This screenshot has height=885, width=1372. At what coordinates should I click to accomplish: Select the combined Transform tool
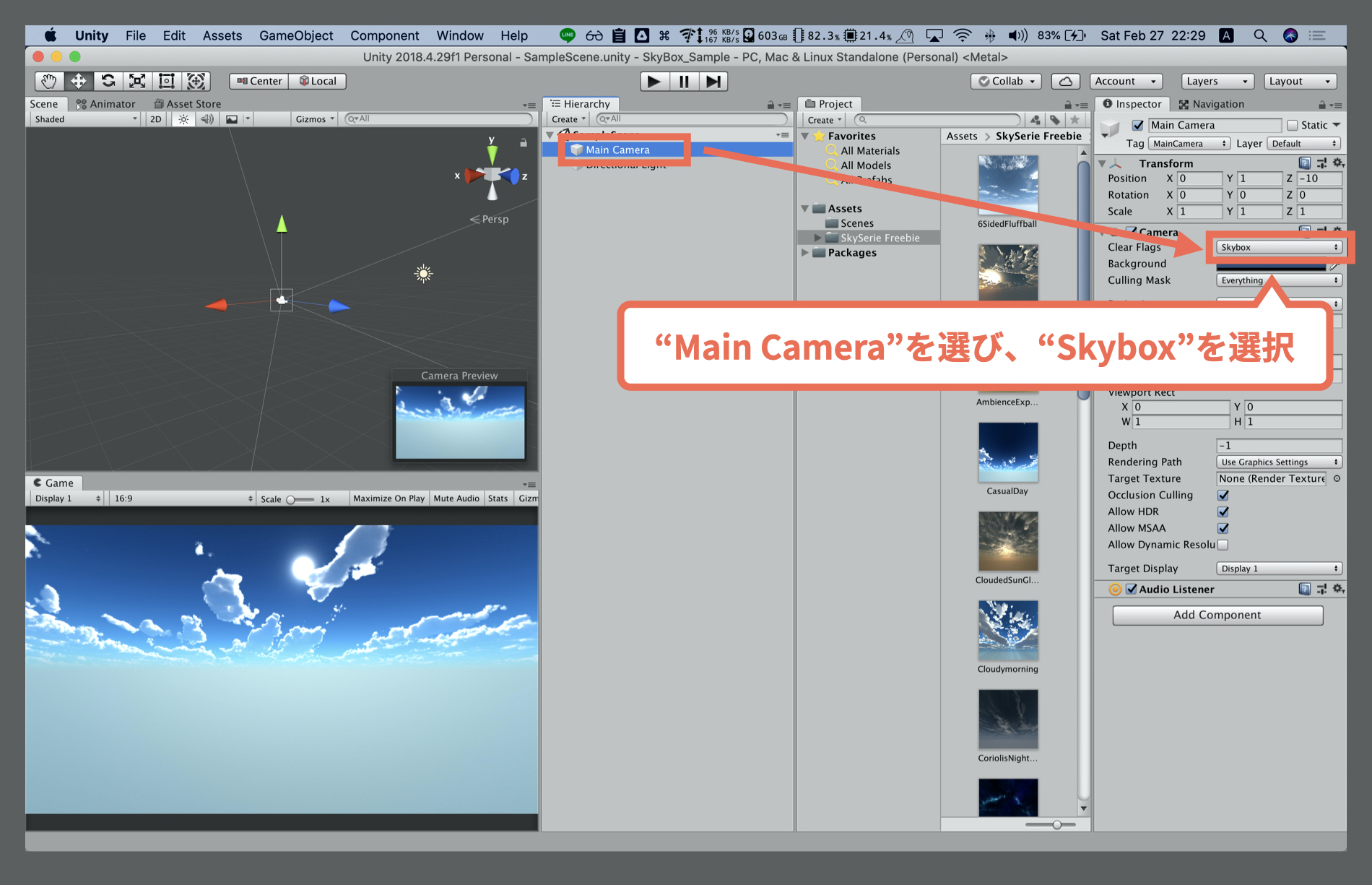[196, 81]
